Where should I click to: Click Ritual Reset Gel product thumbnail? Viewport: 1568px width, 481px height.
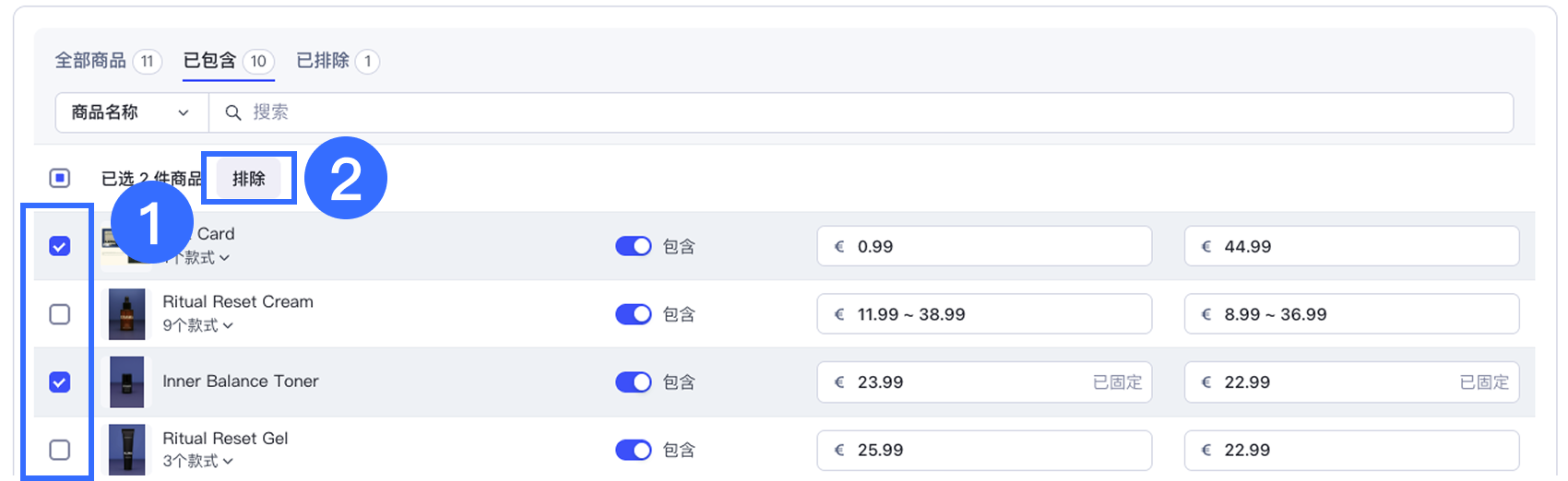pyautogui.click(x=127, y=450)
